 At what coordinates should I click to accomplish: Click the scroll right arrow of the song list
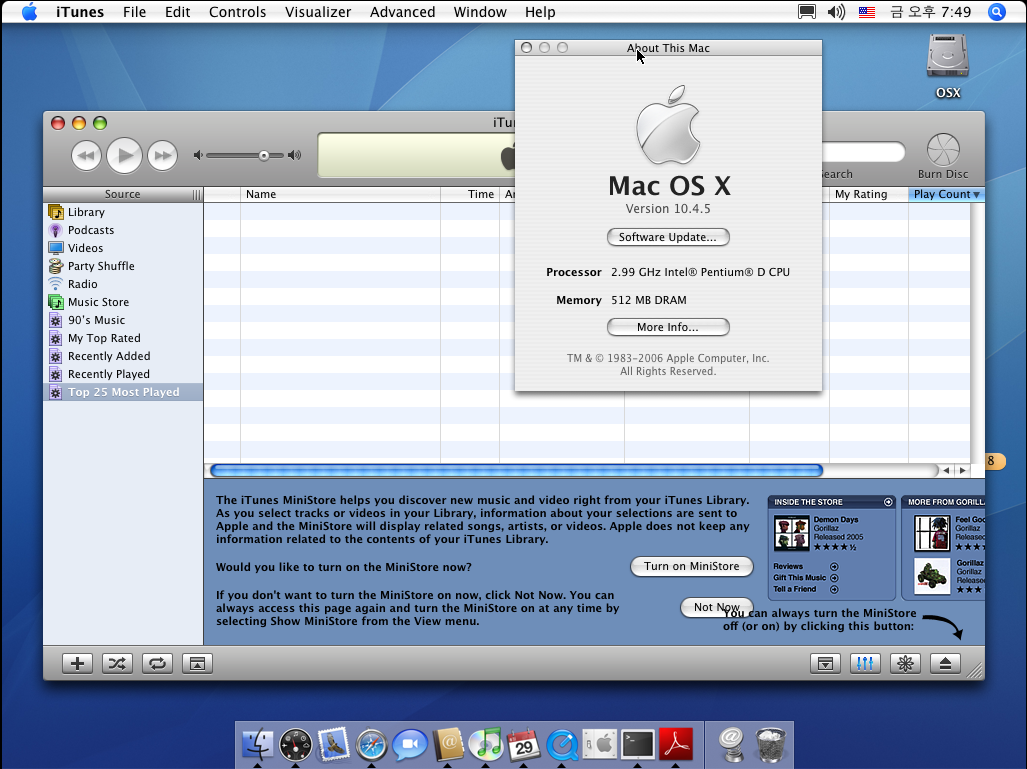[962, 470]
